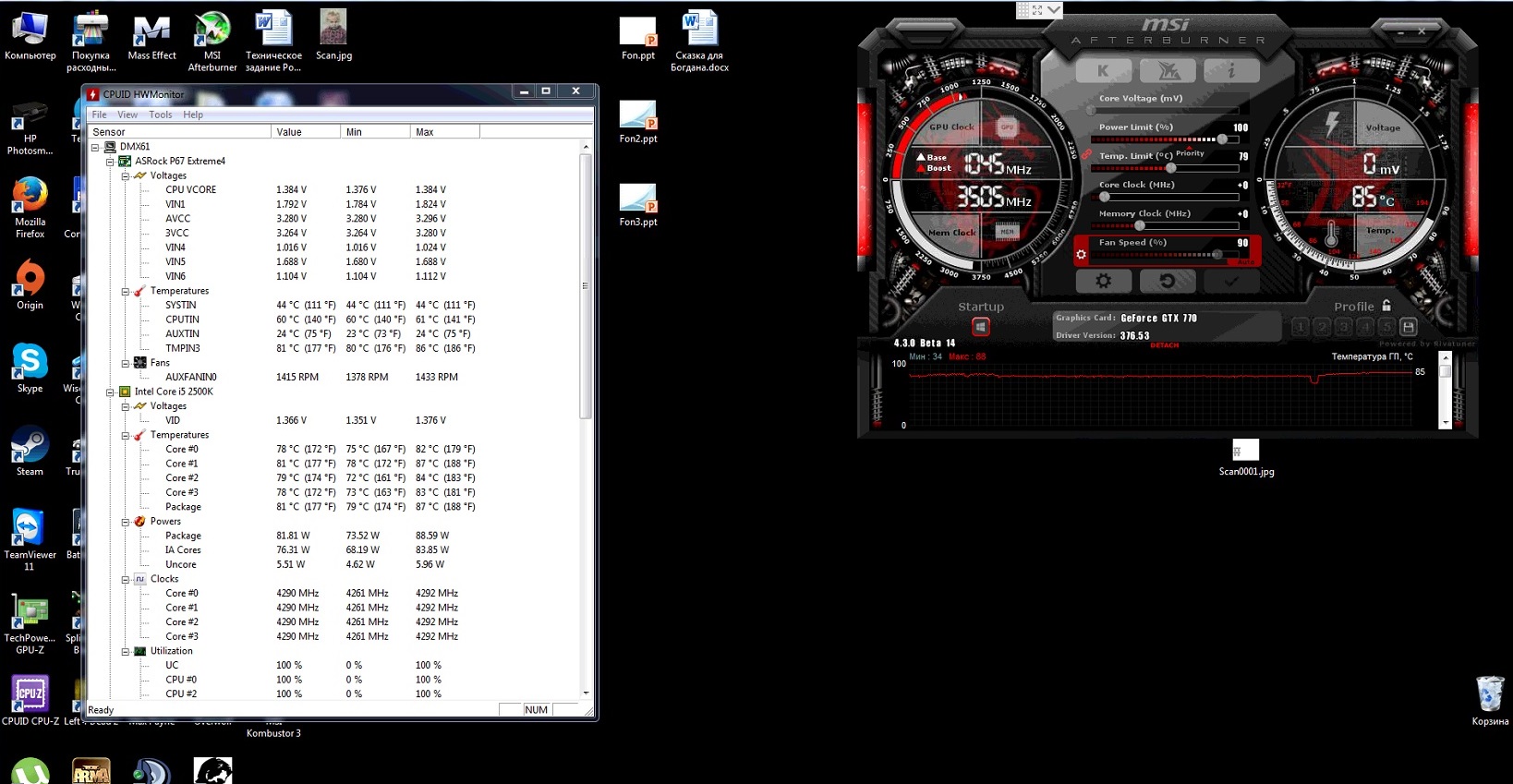Open Afterburner settings gear button
The width and height of the screenshot is (1513, 784).
click(1103, 281)
